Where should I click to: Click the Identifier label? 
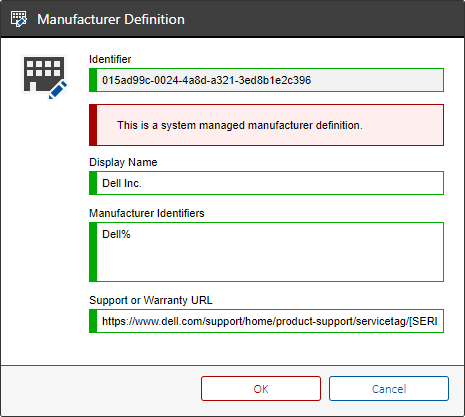pos(110,59)
